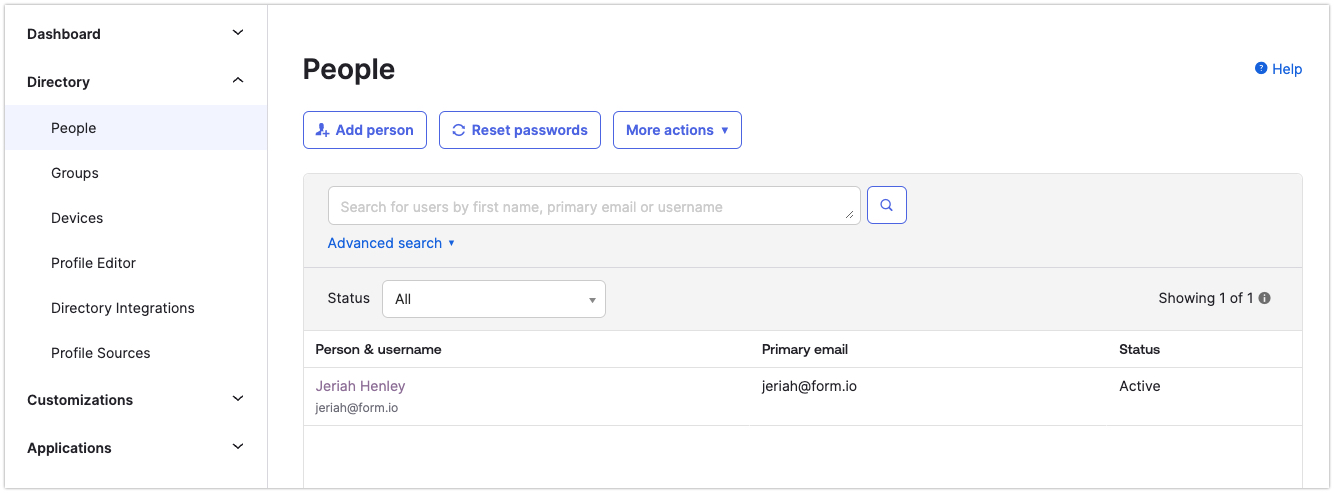Open Profile Editor from the sidebar
The width and height of the screenshot is (1334, 493).
(x=93, y=263)
